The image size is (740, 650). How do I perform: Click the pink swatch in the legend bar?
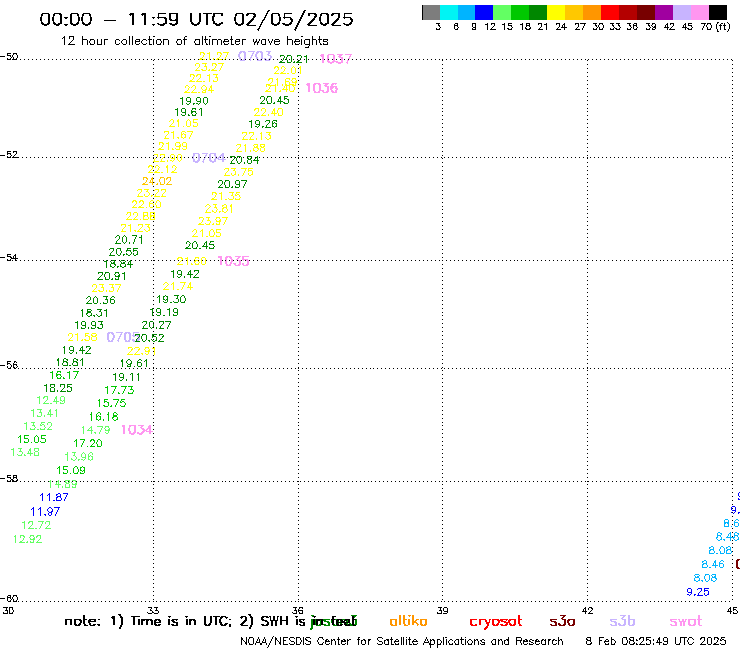pos(699,12)
